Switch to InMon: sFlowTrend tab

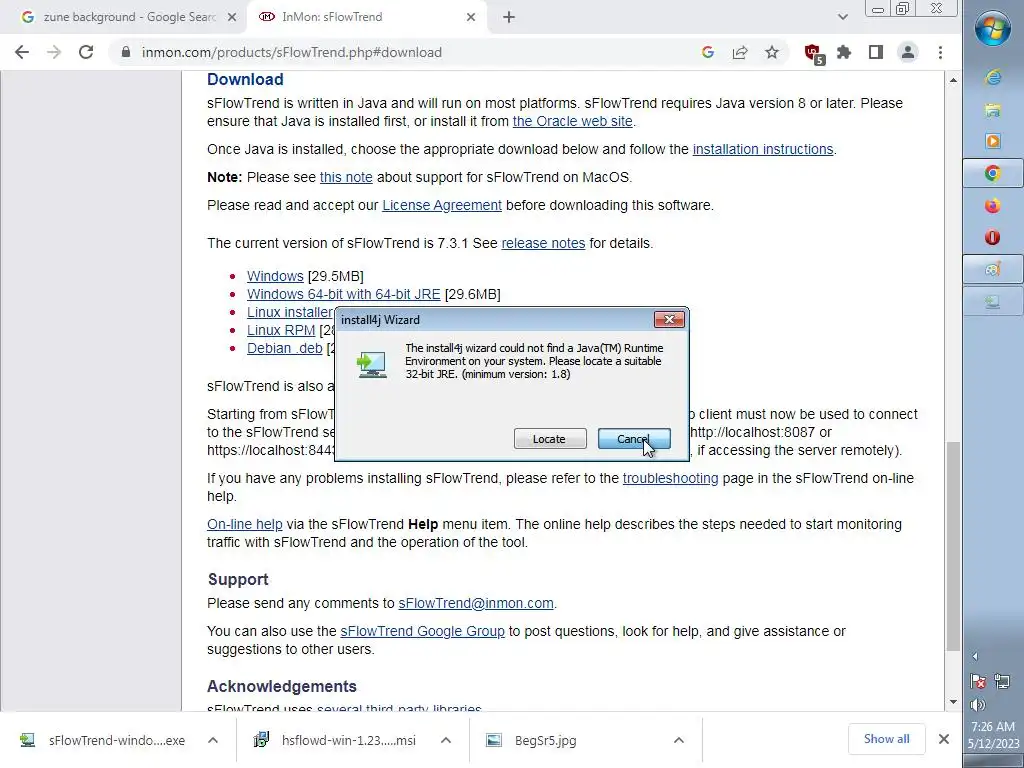(x=366, y=17)
